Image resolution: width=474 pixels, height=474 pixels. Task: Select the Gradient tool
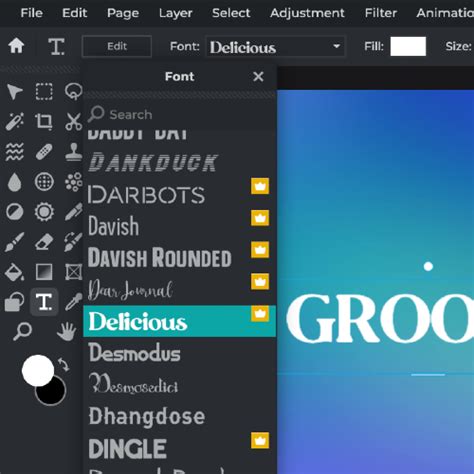click(x=44, y=272)
